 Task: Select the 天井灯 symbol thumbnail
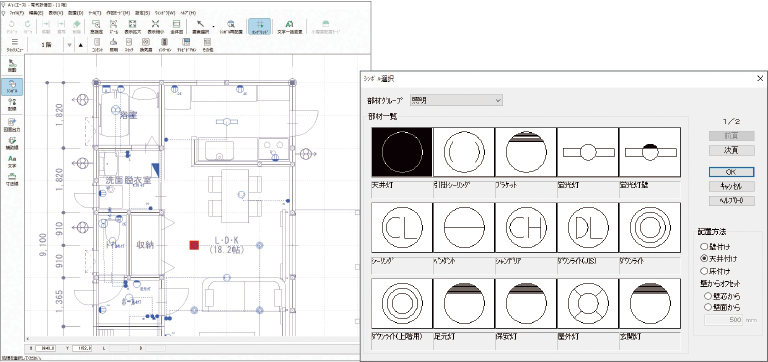coord(402,152)
